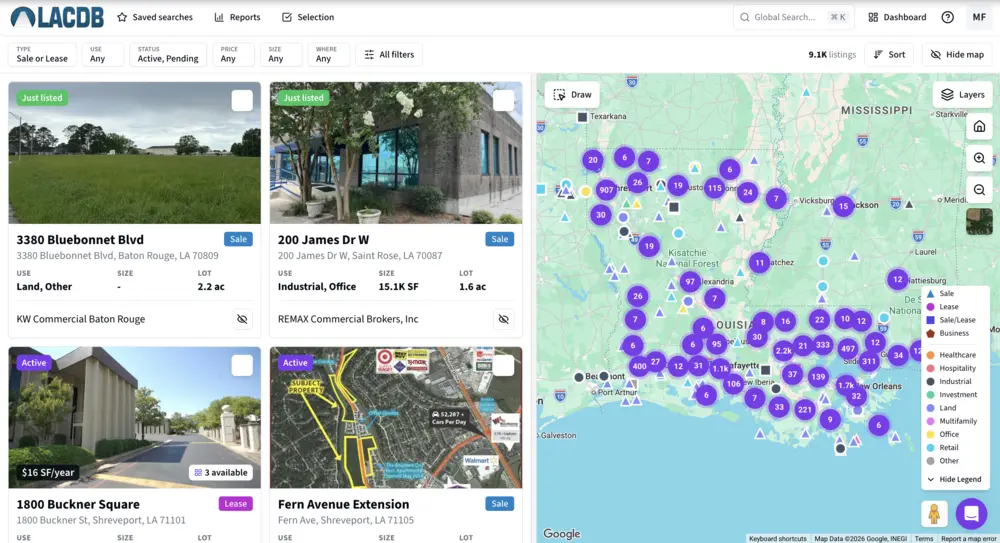
Task: Hide the map panel
Action: pos(957,54)
